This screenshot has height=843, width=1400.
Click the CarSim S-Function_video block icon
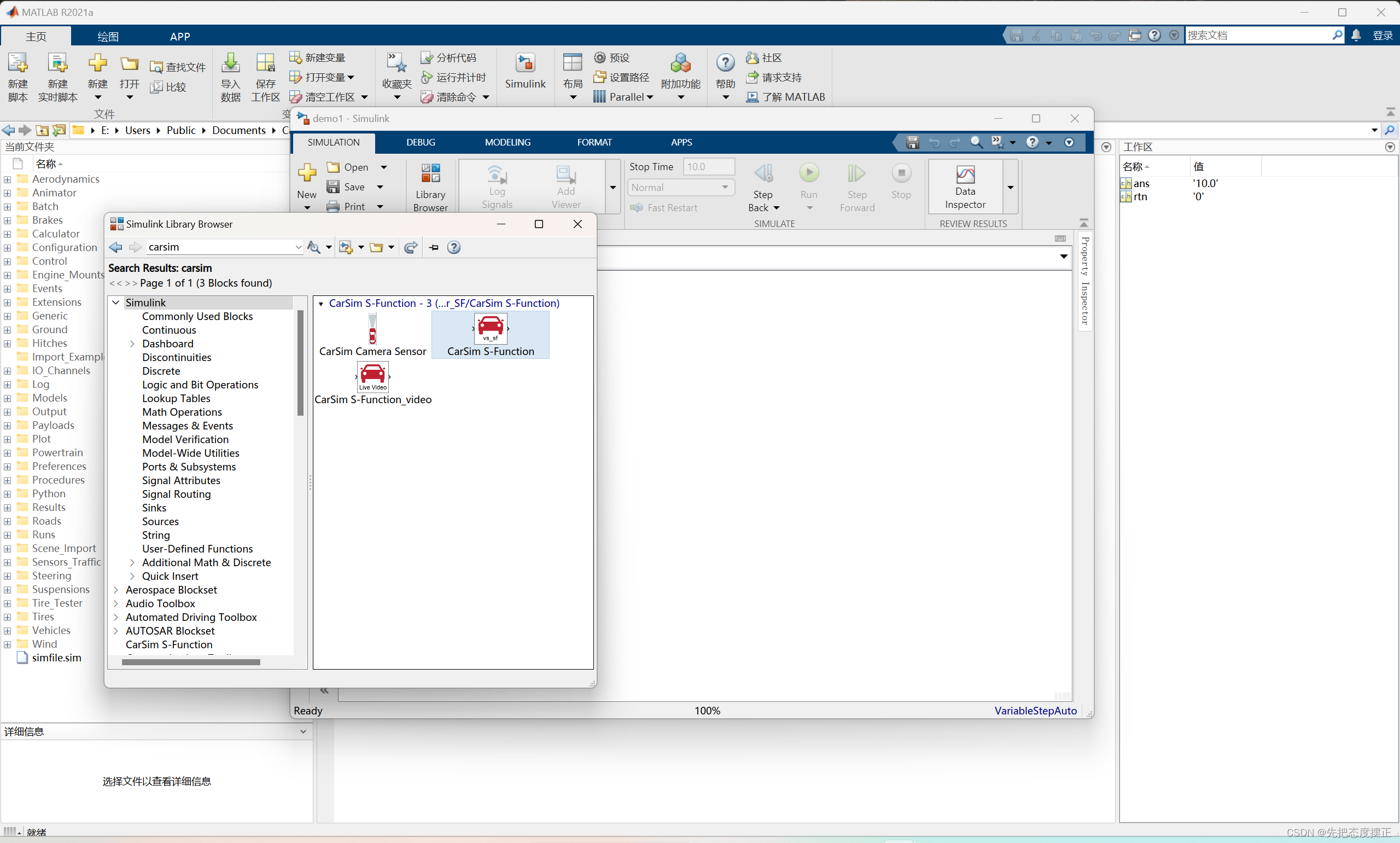coord(372,376)
